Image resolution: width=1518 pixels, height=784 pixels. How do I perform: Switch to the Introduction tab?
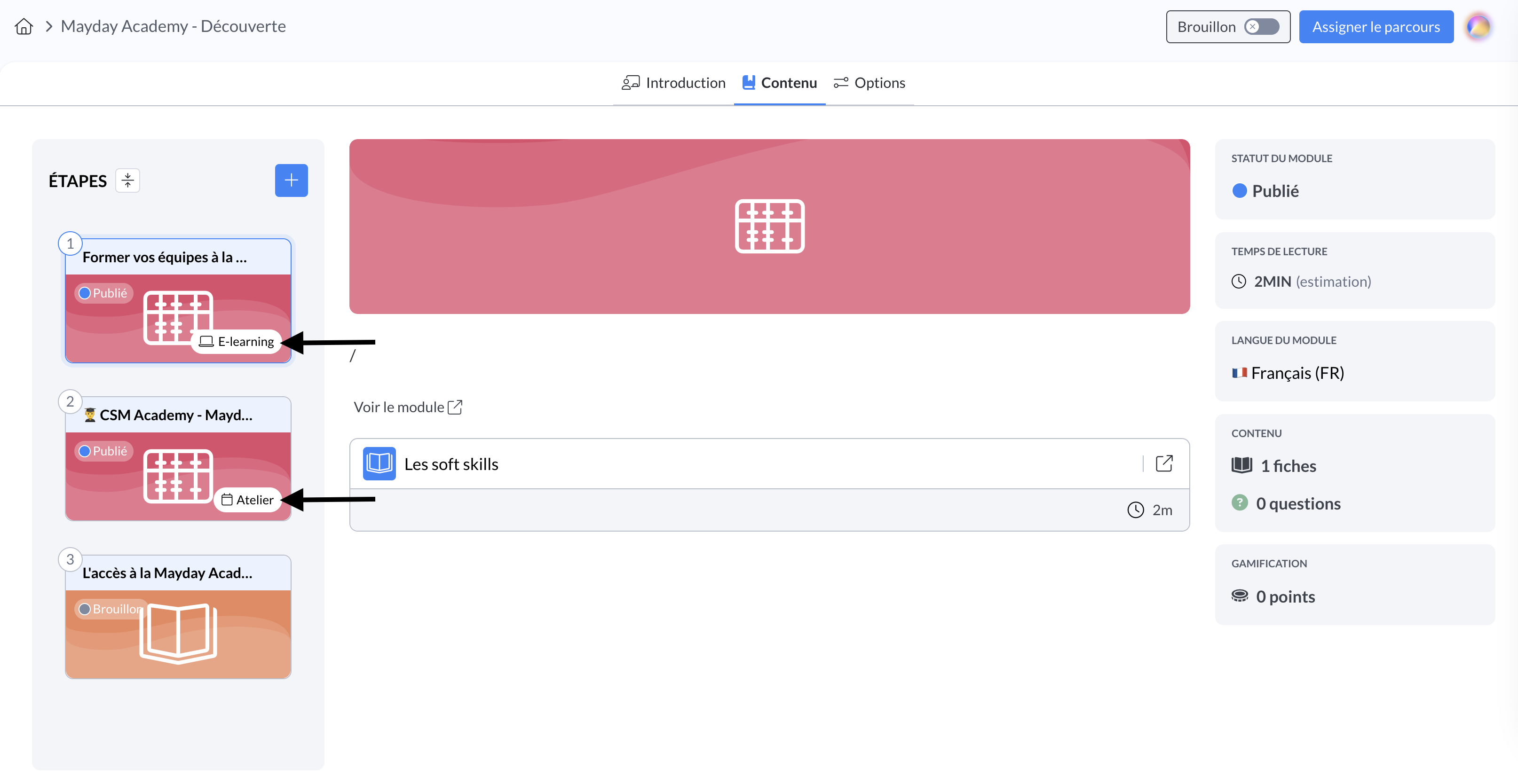(673, 83)
